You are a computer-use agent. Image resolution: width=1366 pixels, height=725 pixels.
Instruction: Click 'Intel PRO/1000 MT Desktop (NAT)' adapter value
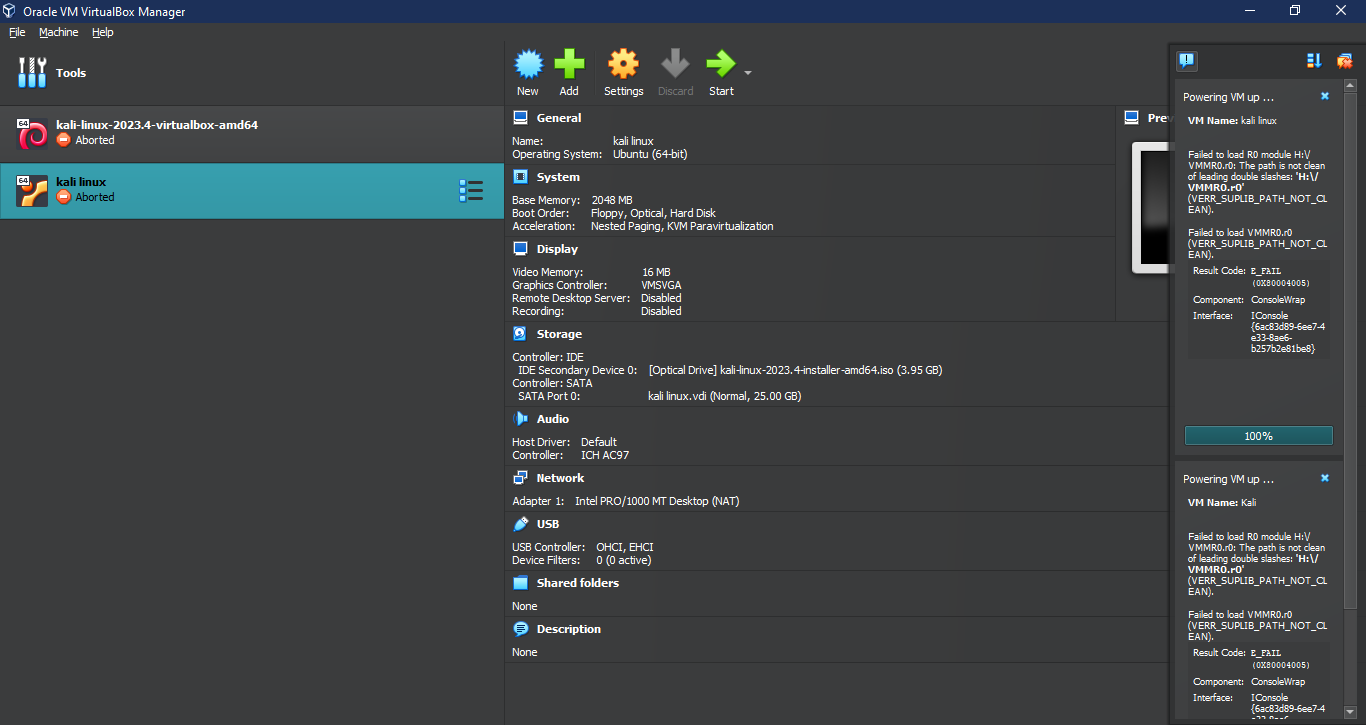pos(657,501)
